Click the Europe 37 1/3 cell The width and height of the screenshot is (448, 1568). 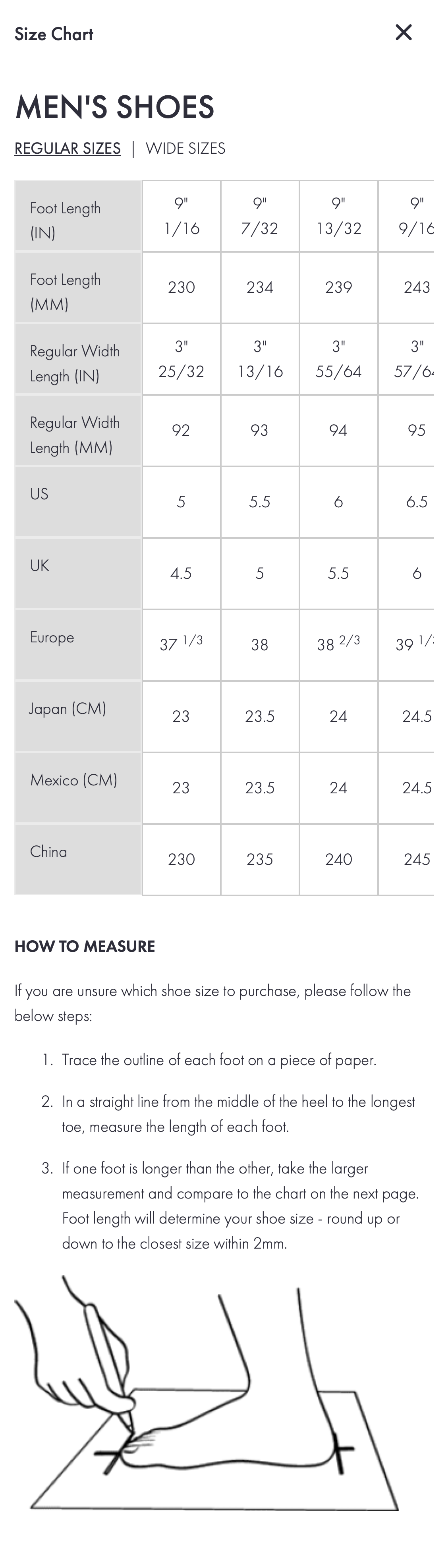click(181, 645)
